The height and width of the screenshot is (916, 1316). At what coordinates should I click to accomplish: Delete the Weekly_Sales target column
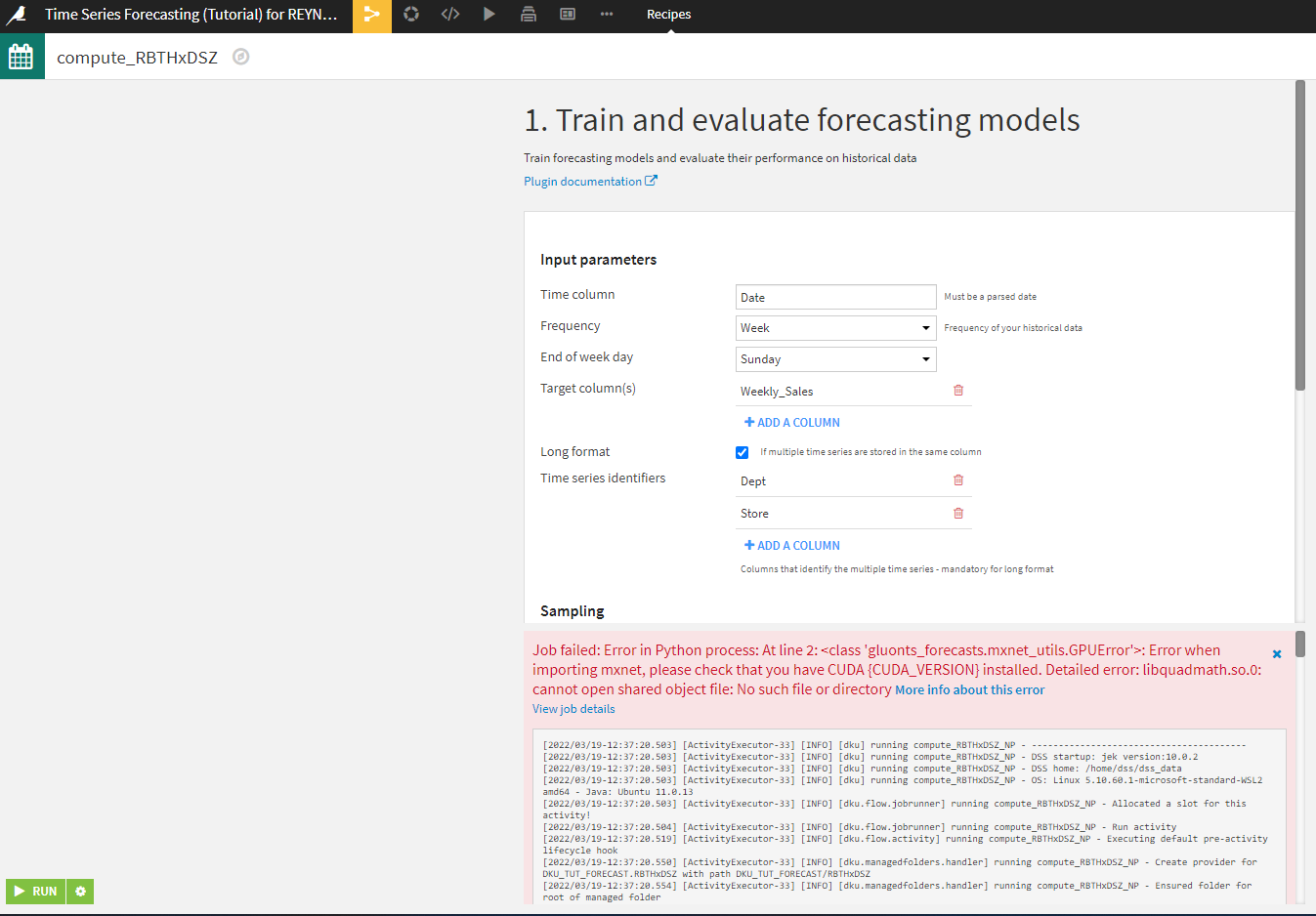[x=958, y=391]
